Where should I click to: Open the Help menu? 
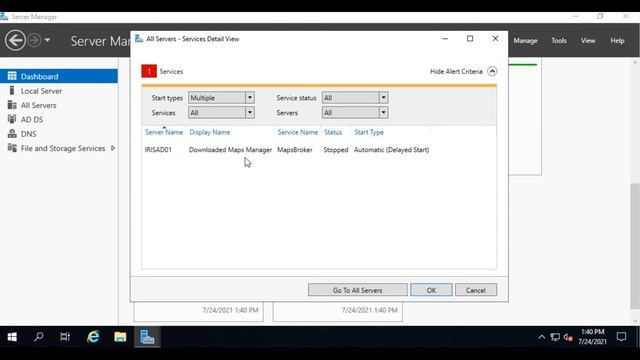[x=617, y=40]
